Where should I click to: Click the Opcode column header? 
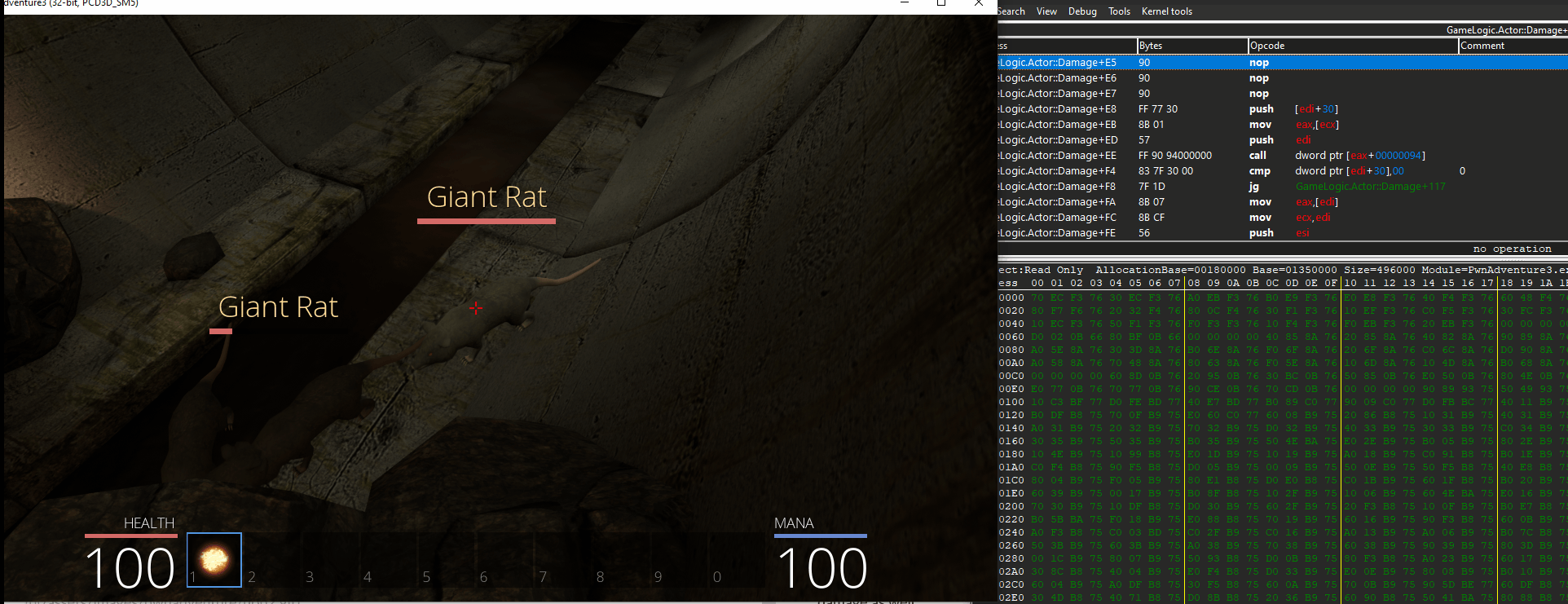pos(1353,46)
